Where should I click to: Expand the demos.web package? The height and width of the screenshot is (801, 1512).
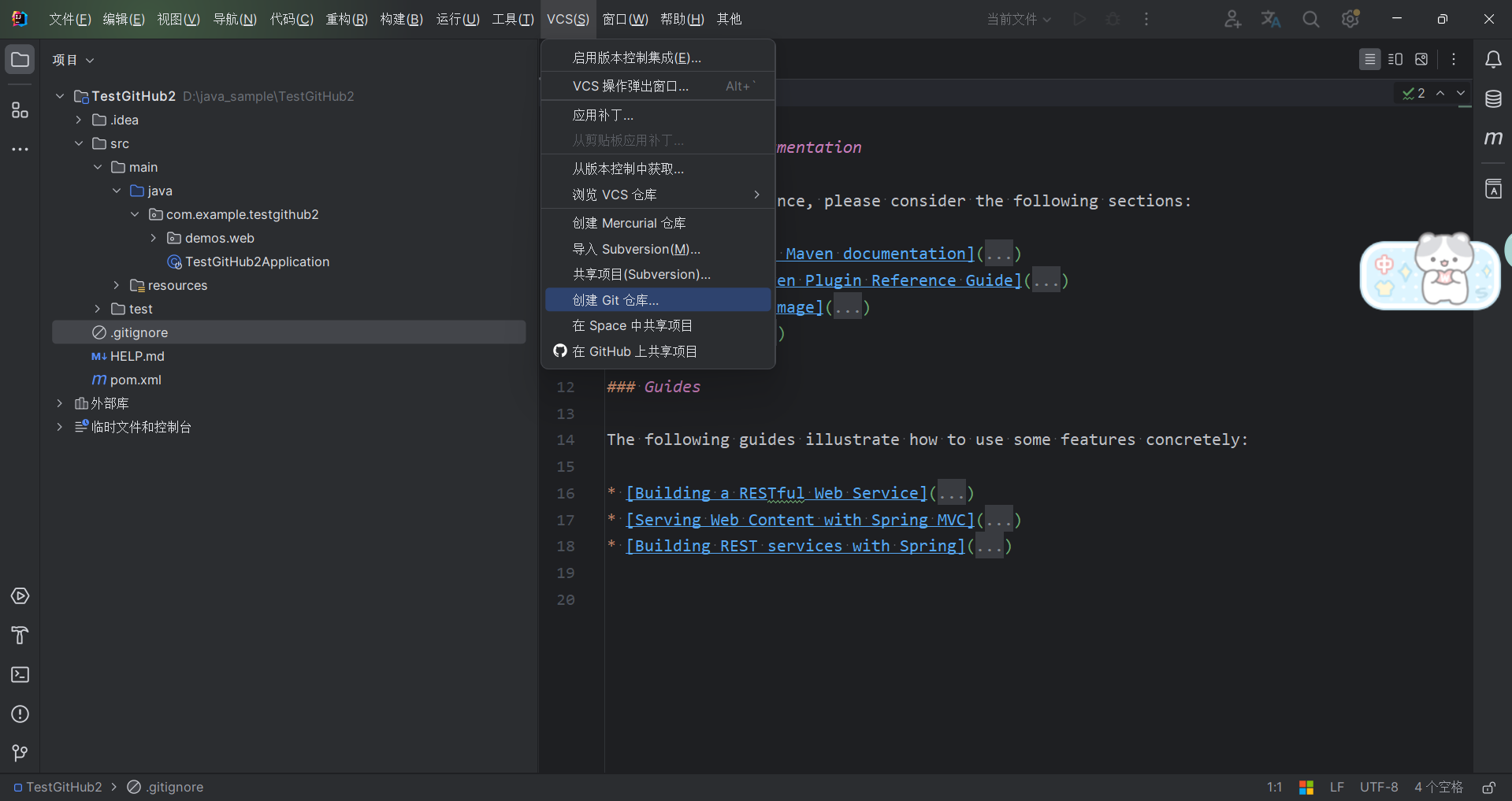coord(154,238)
